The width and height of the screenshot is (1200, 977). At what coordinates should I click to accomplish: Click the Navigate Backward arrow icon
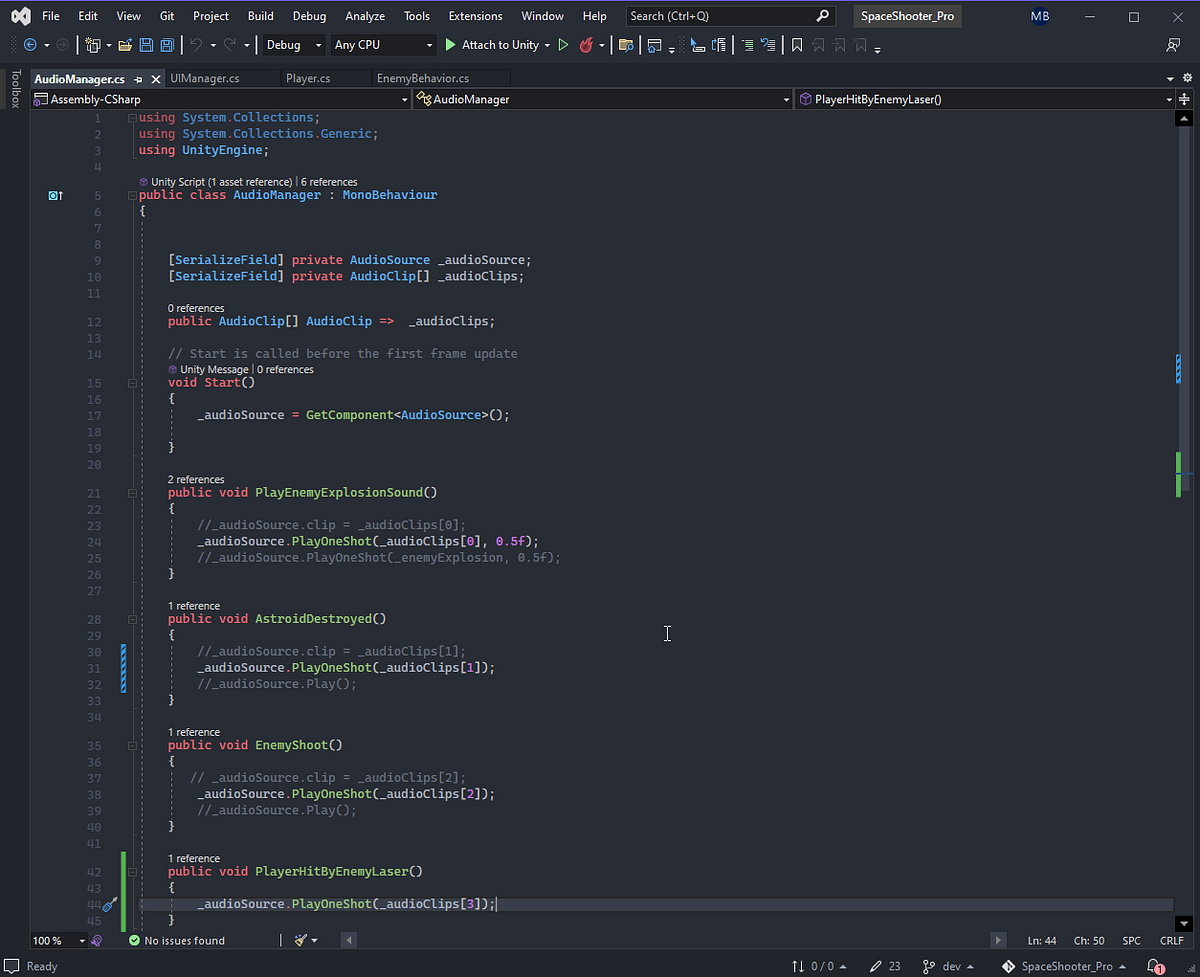(29, 45)
